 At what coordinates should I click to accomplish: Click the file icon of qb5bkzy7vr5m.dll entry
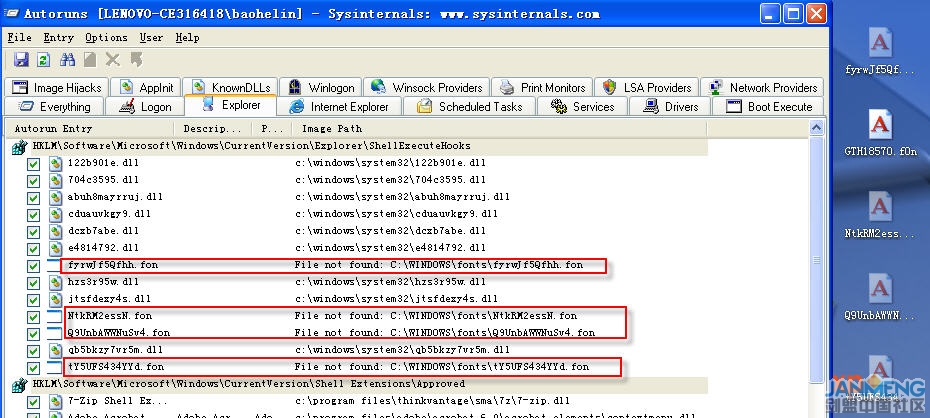pos(55,350)
